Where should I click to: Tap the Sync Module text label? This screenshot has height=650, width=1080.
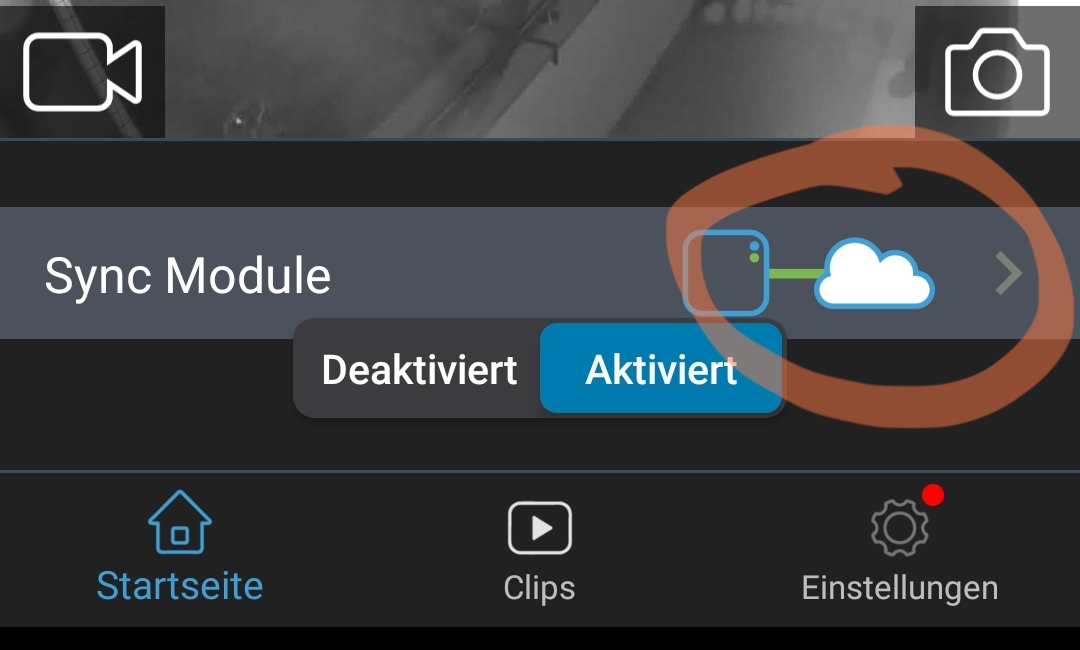click(187, 275)
